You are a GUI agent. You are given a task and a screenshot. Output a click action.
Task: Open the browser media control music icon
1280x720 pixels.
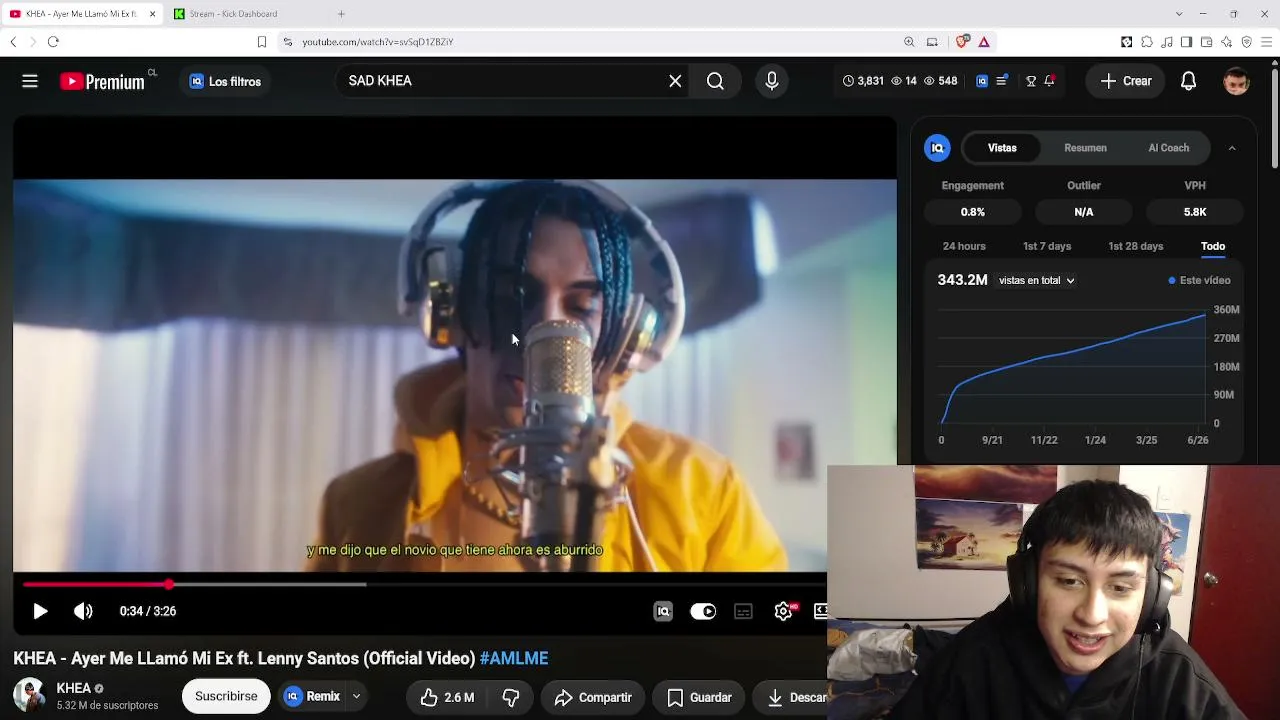click(1166, 42)
